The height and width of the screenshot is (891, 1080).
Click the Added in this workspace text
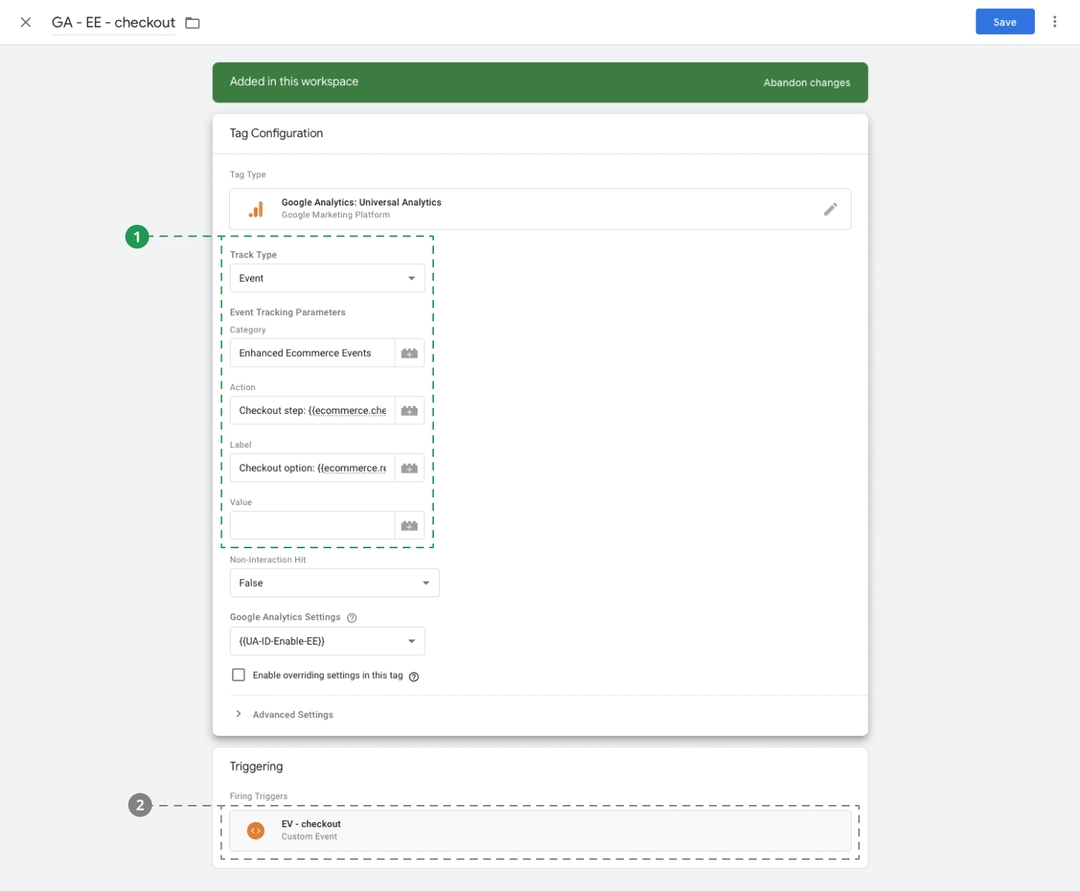[x=294, y=81]
